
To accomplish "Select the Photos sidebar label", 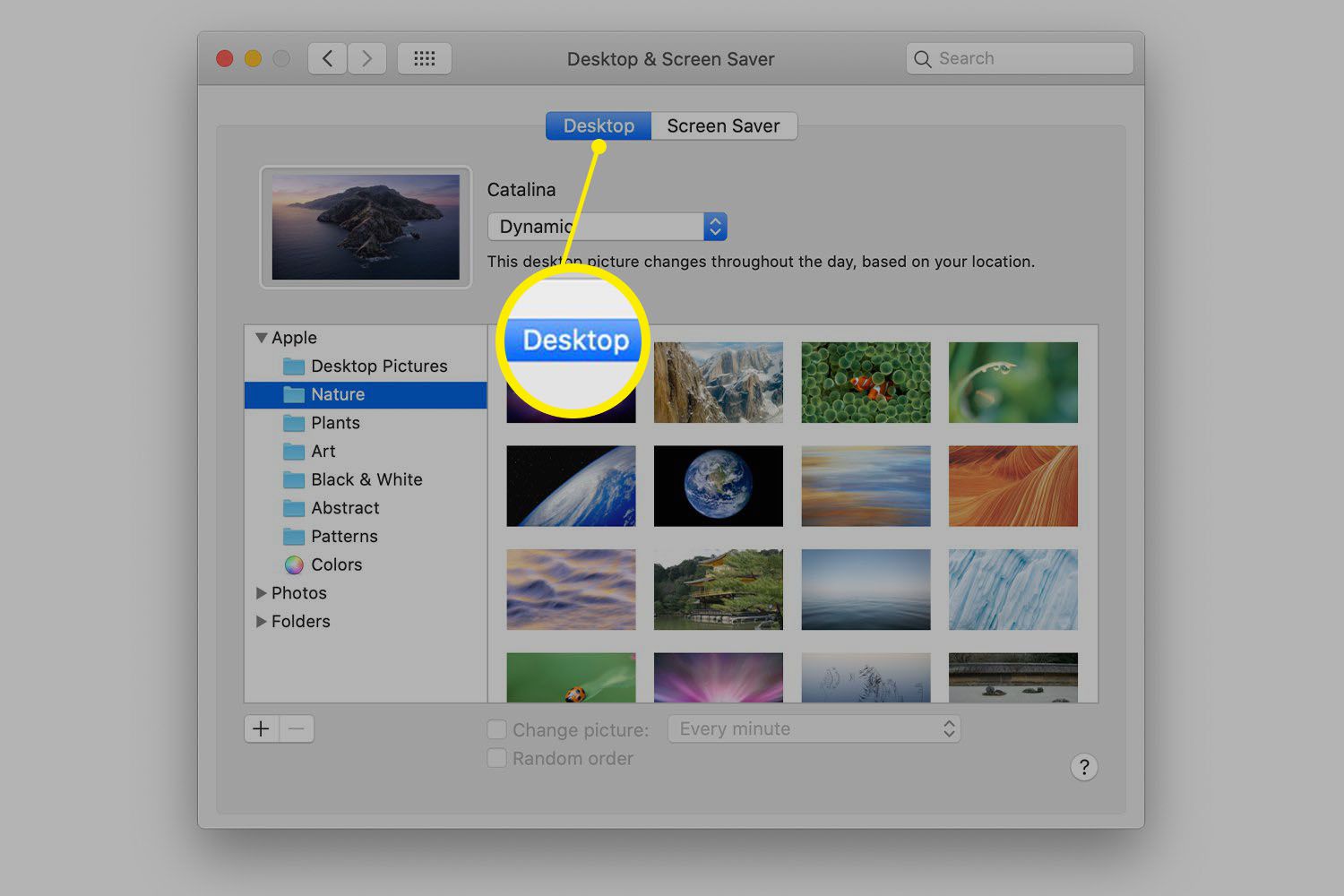I will [299, 593].
